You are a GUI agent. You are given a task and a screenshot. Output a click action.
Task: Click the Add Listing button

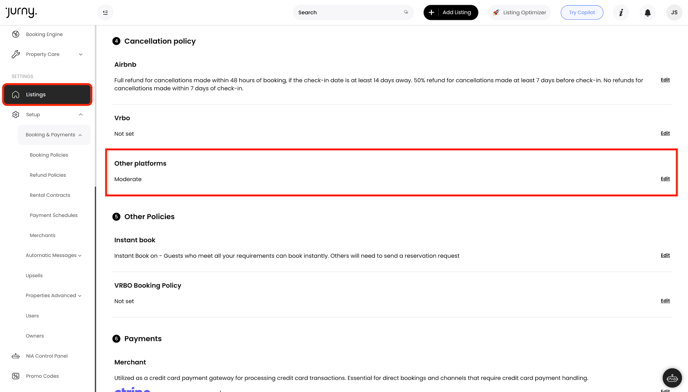click(451, 13)
